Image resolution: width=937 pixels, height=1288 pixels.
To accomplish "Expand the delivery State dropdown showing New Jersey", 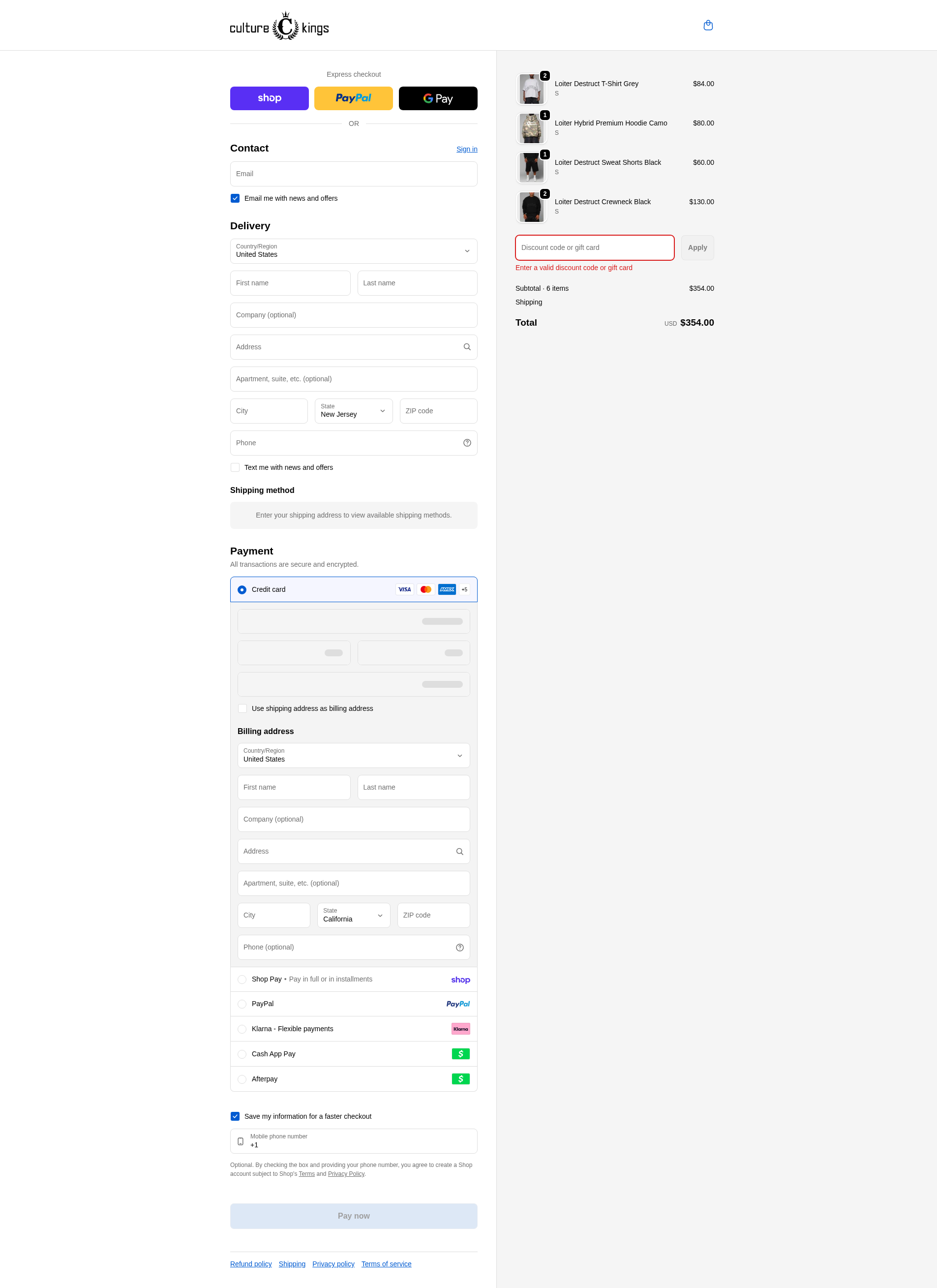I will (x=353, y=411).
